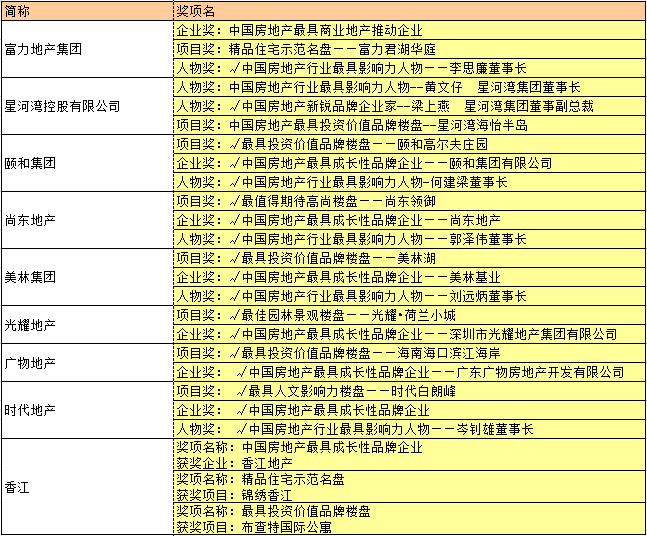Click the 广物地产 company cell
Screen dimensions: 647x536
pos(87,363)
